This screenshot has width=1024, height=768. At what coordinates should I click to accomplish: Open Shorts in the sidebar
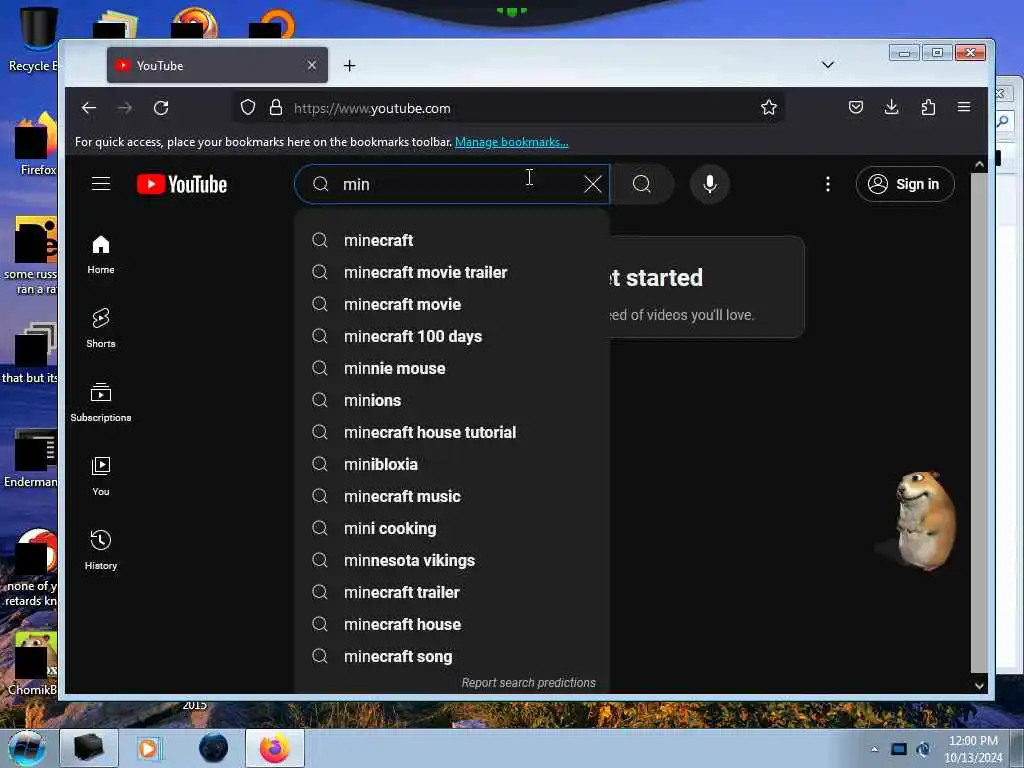click(101, 328)
